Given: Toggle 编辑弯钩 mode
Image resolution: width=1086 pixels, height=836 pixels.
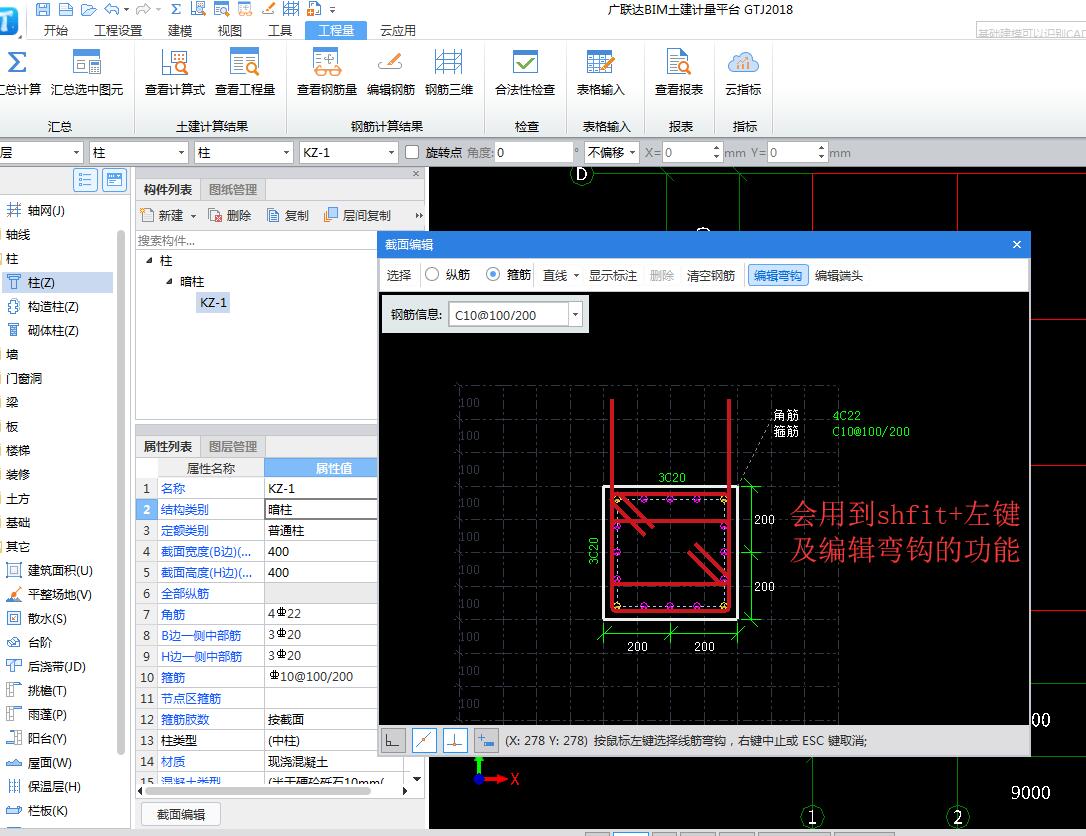Looking at the screenshot, I should pos(778,276).
